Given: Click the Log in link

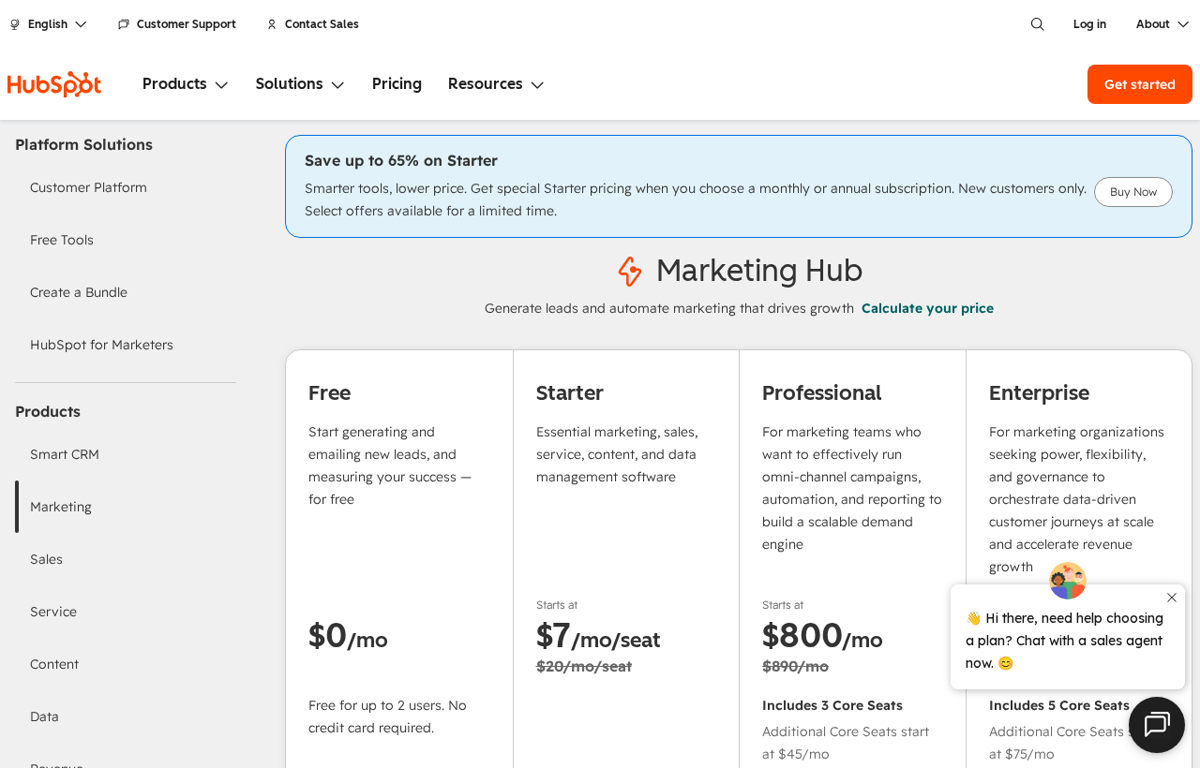Looking at the screenshot, I should pyautogui.click(x=1090, y=24).
